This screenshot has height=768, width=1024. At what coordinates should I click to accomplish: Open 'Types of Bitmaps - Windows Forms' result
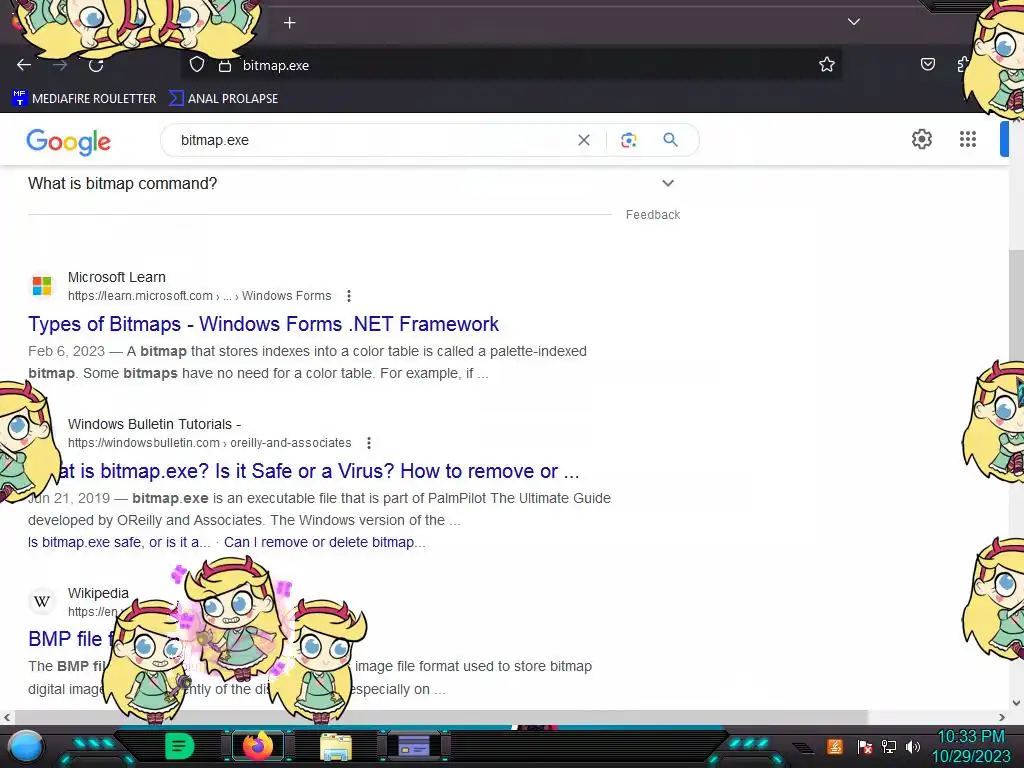click(263, 324)
